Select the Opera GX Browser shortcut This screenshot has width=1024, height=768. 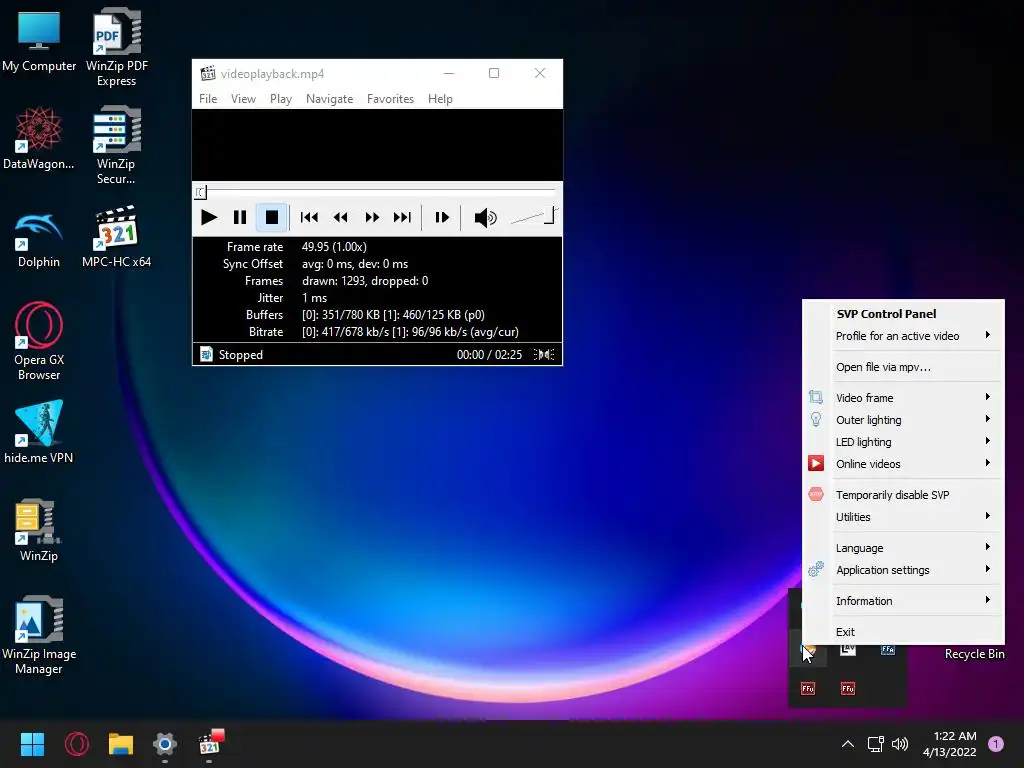(x=39, y=341)
